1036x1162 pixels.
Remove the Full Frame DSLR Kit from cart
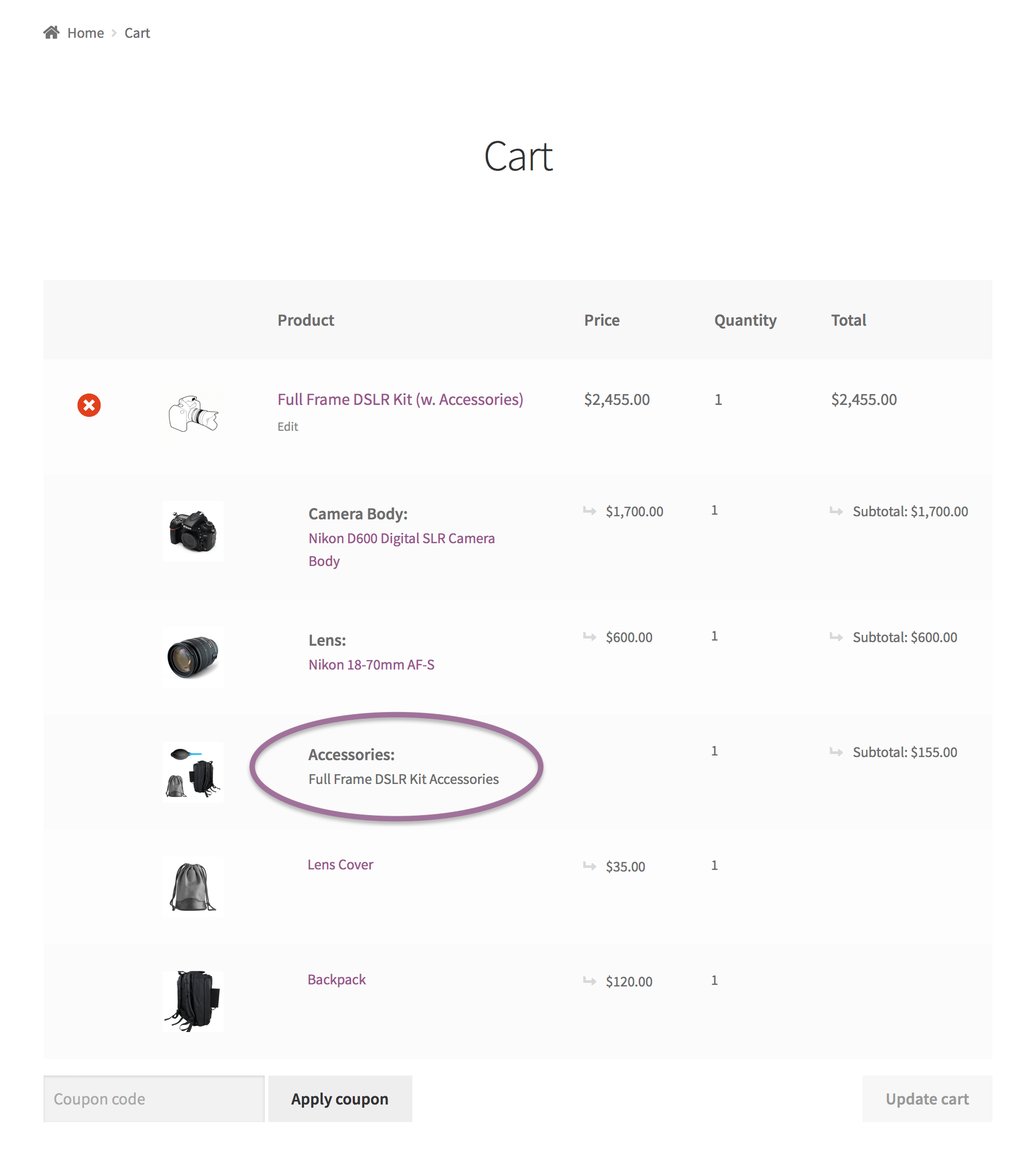[x=89, y=406]
